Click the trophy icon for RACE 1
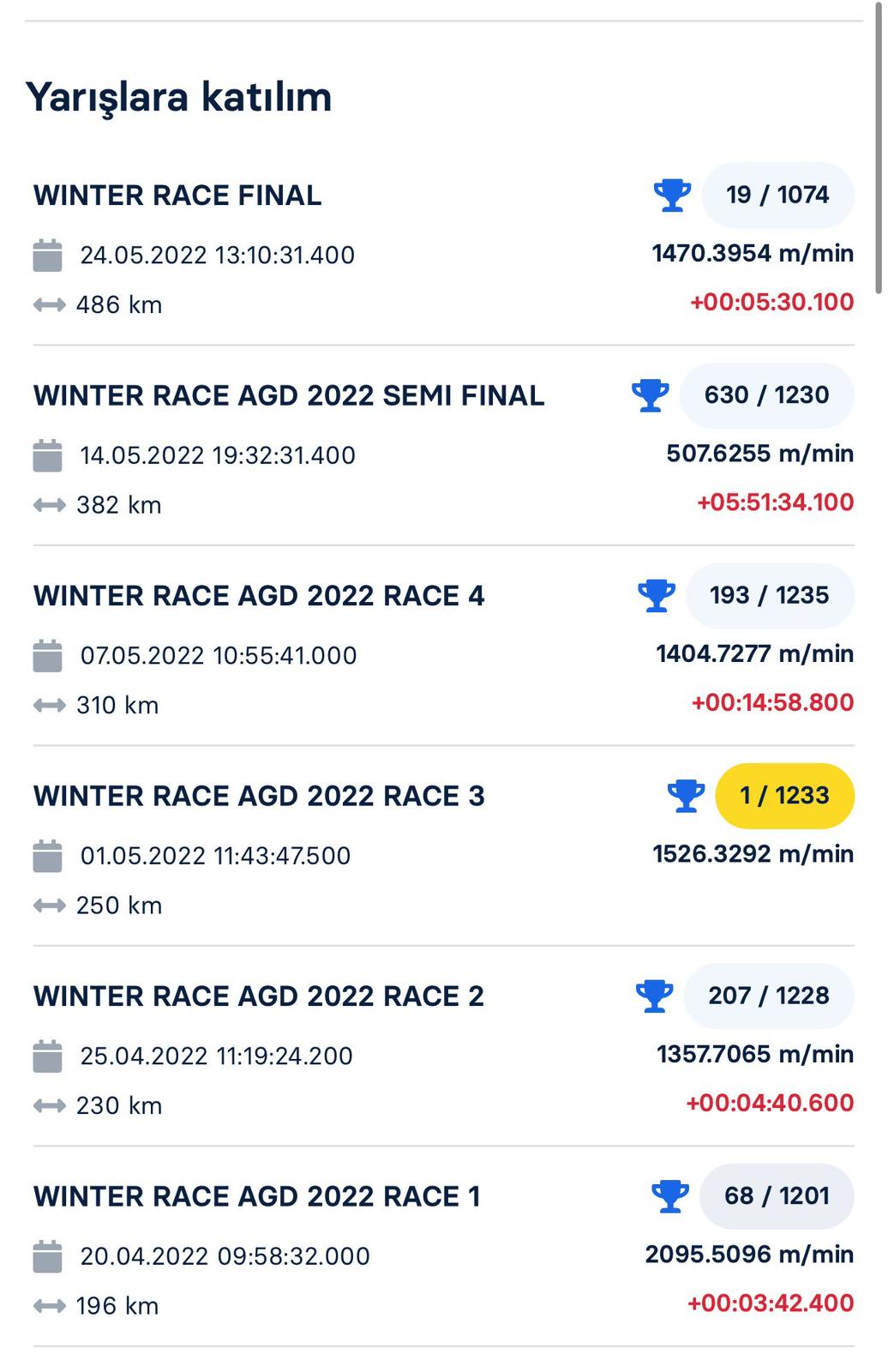The width and height of the screenshot is (888, 1372). [670, 1196]
